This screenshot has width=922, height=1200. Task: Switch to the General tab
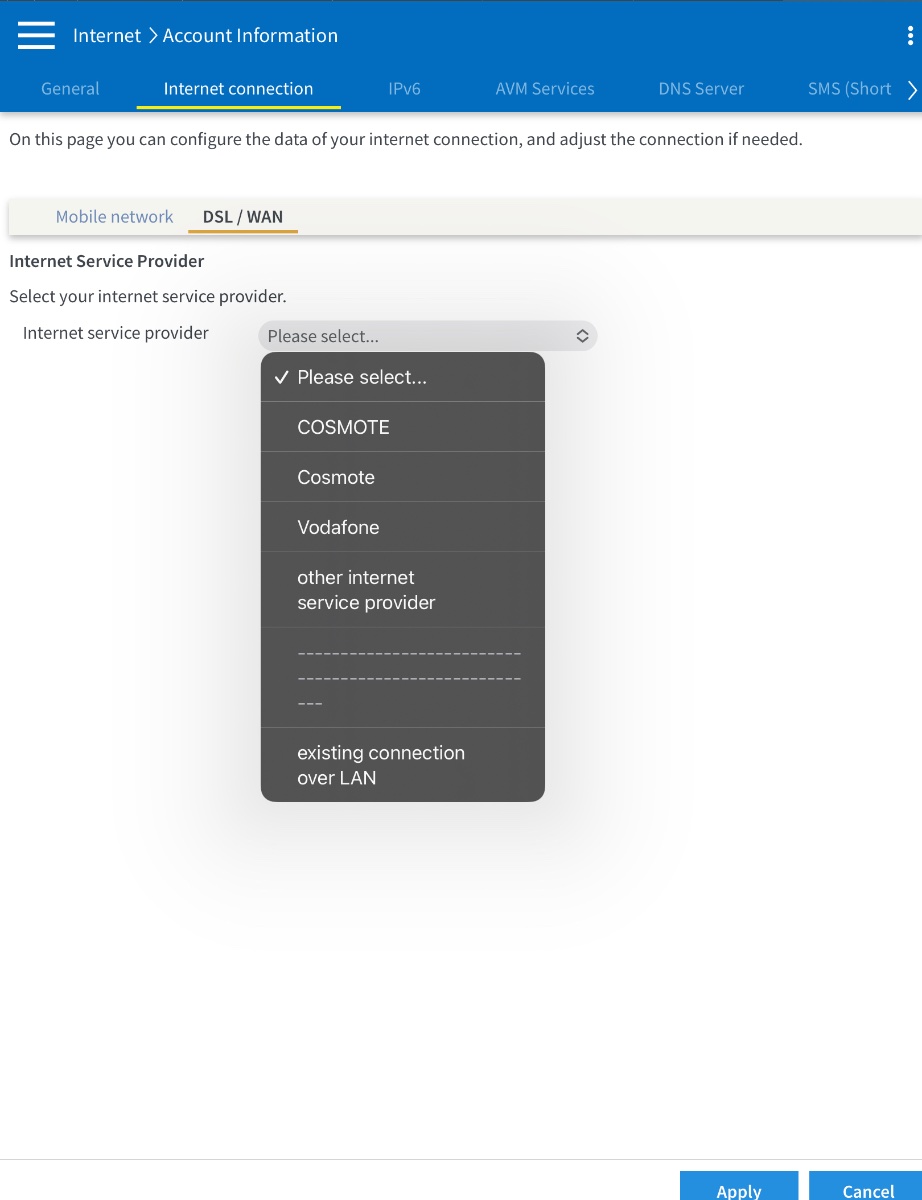click(70, 89)
